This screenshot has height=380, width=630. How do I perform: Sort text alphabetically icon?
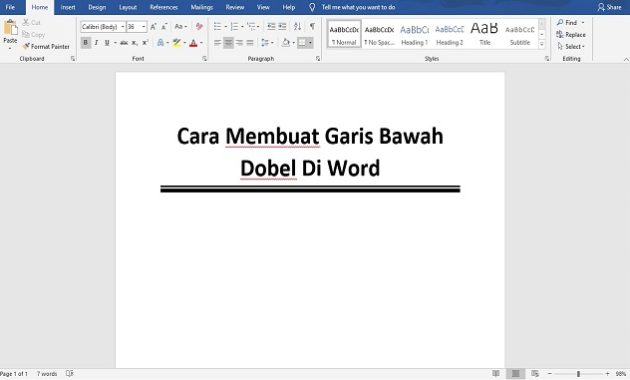point(297,27)
